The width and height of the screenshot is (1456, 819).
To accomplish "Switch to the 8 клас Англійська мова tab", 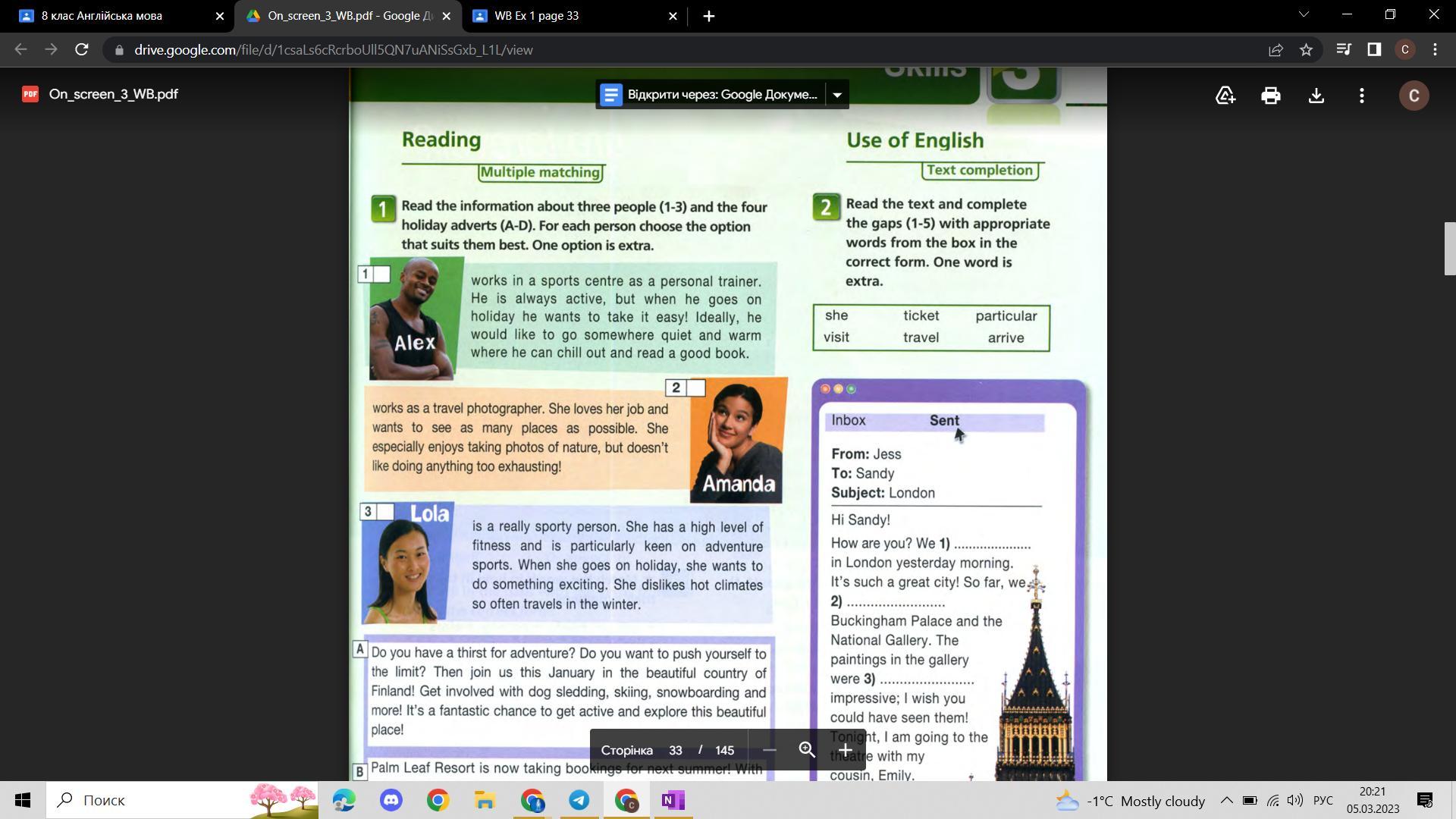I will pos(114,16).
